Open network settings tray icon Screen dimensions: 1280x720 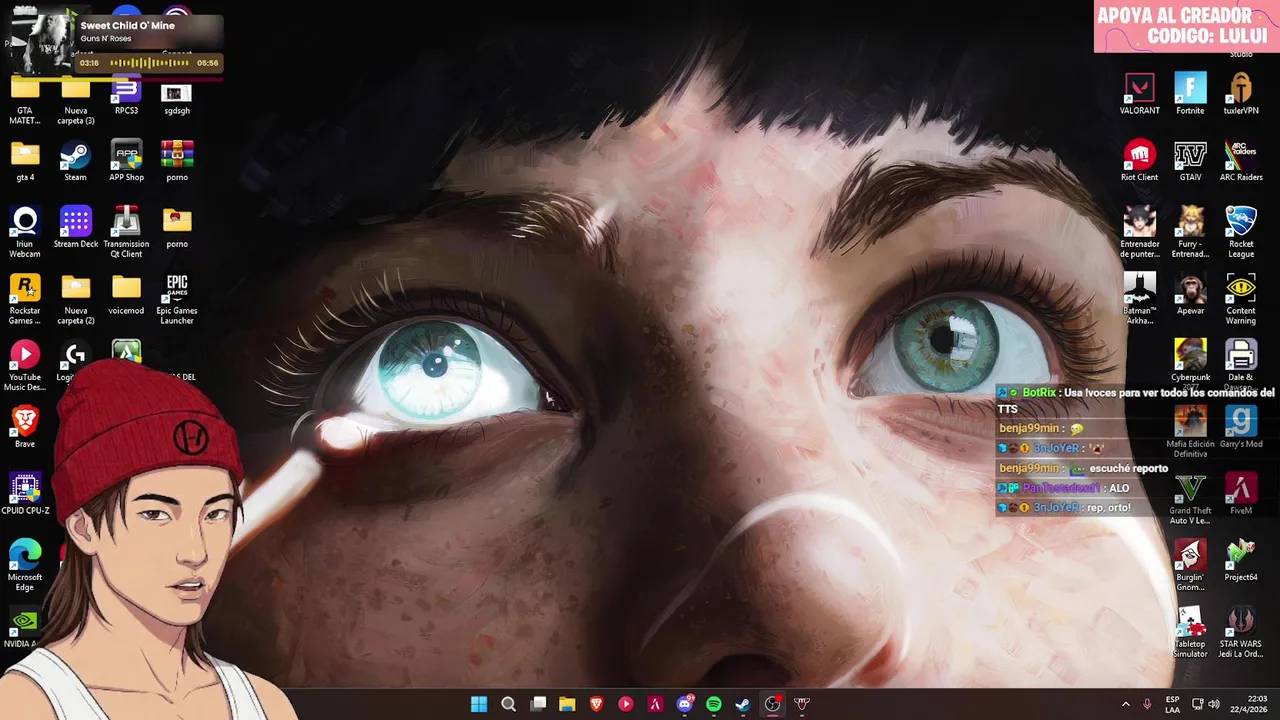coord(1197,704)
